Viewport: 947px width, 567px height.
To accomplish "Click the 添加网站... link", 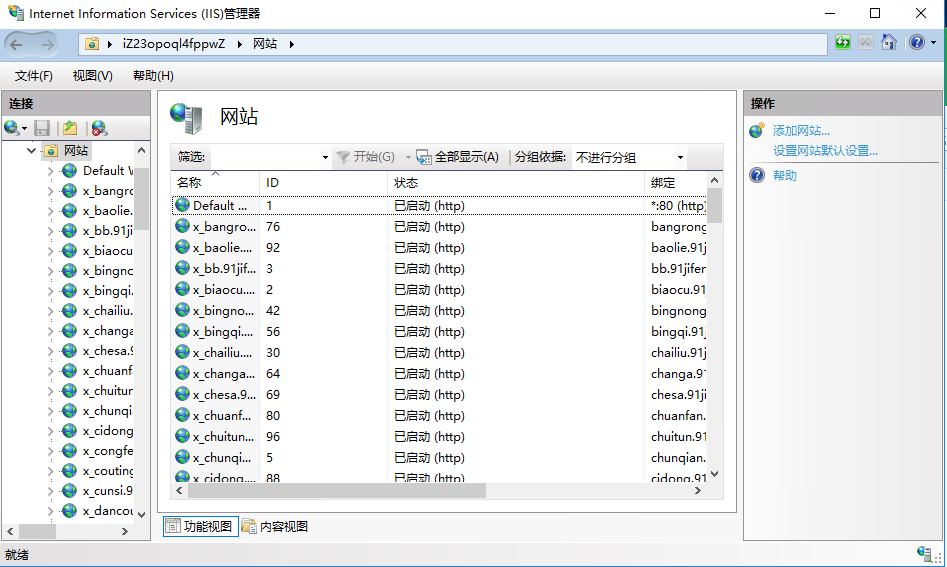I will tap(801, 130).
